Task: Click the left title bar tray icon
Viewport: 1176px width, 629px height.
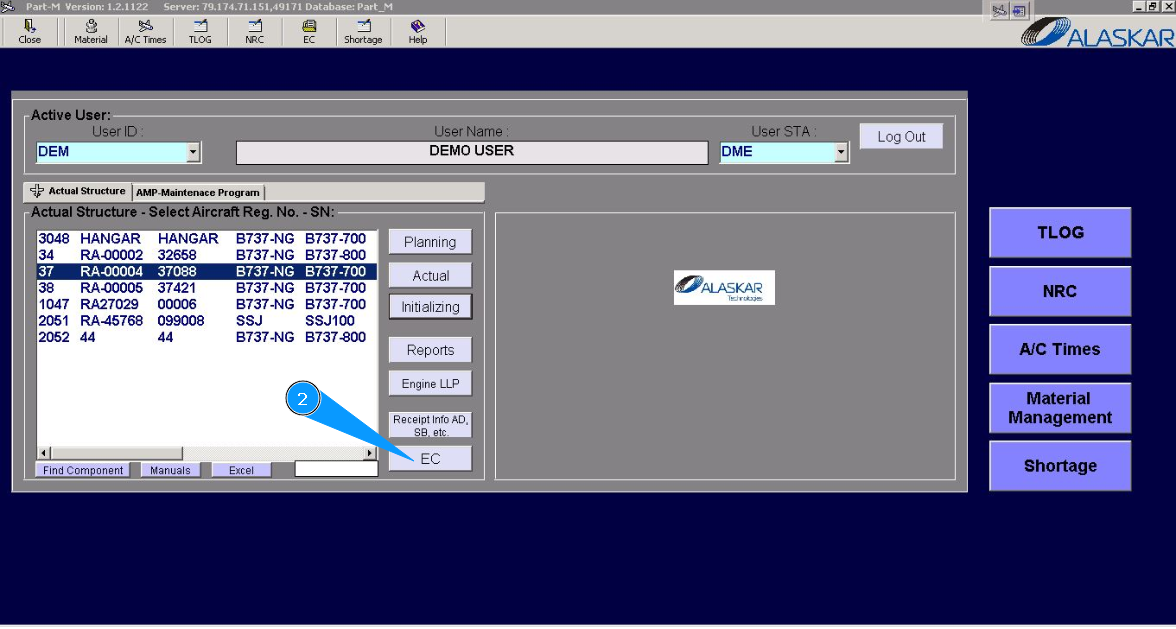Action: pos(999,10)
